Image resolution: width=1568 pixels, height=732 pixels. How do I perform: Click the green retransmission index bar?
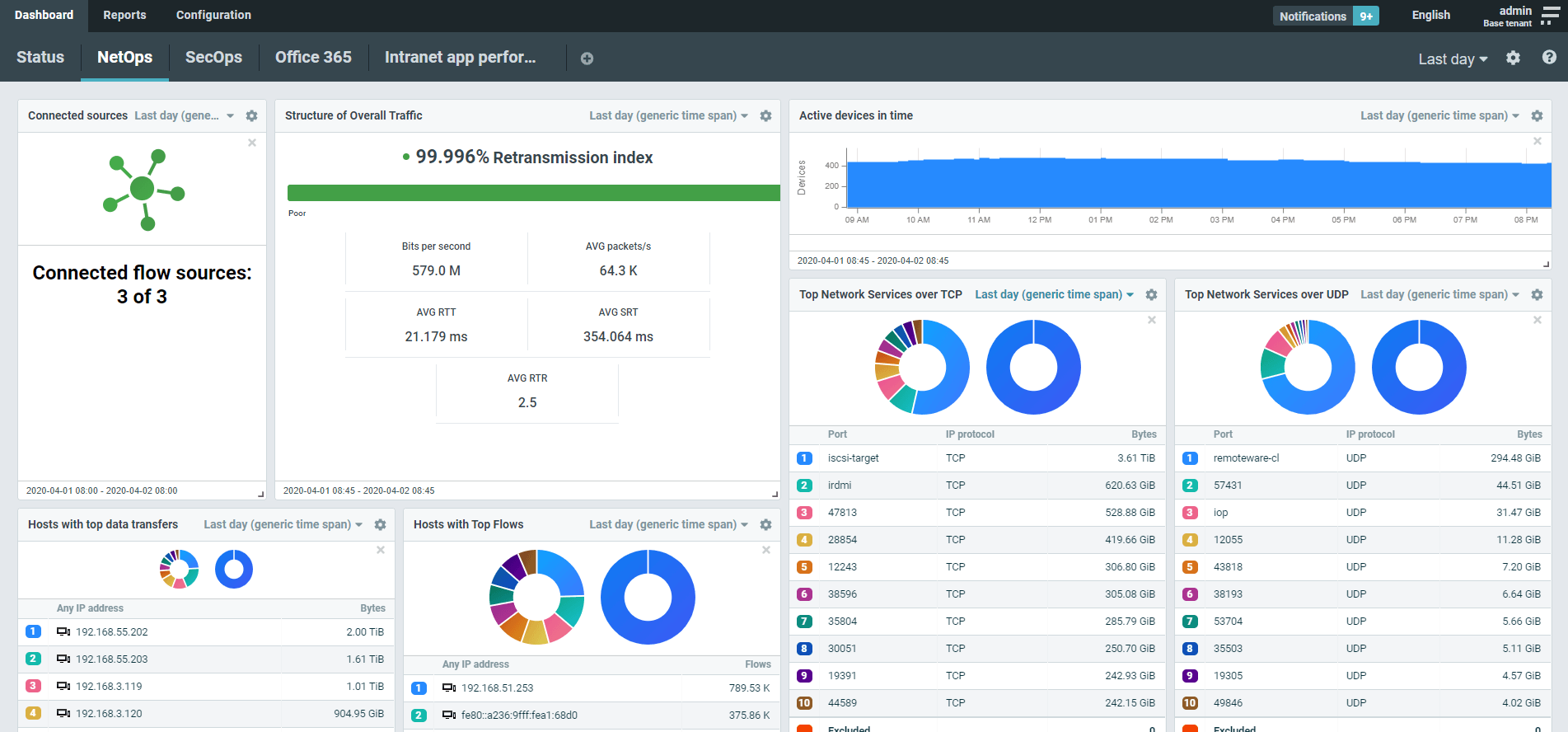point(533,193)
